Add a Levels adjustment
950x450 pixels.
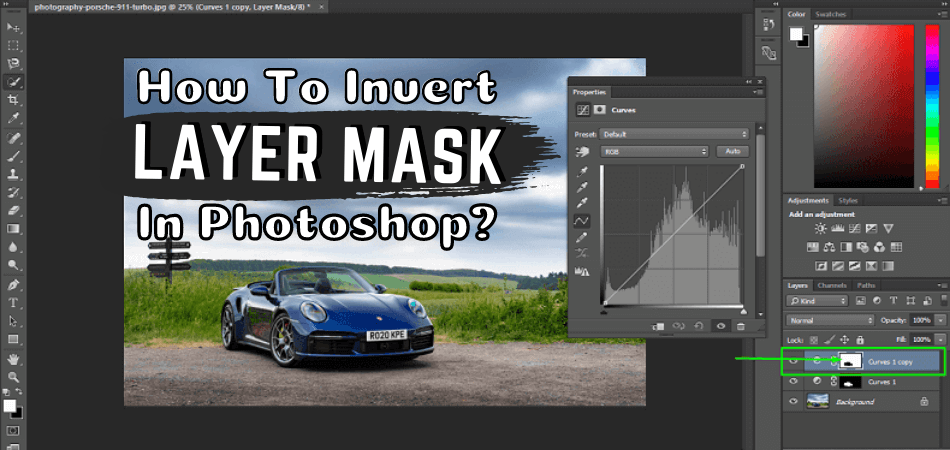(x=838, y=229)
